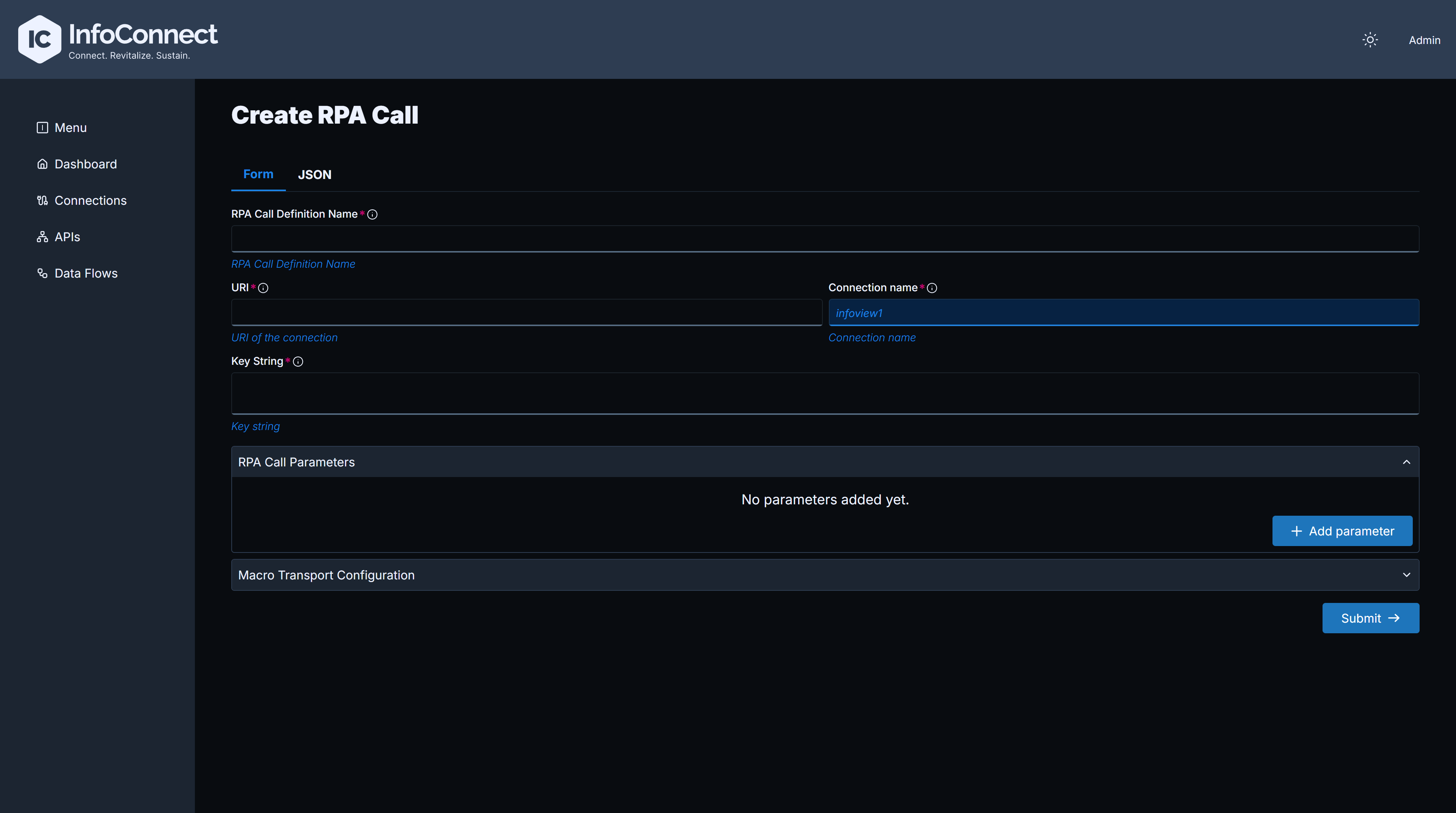Viewport: 1456px width, 813px height.
Task: Open Data Flows via its sidebar icon
Action: 42,273
